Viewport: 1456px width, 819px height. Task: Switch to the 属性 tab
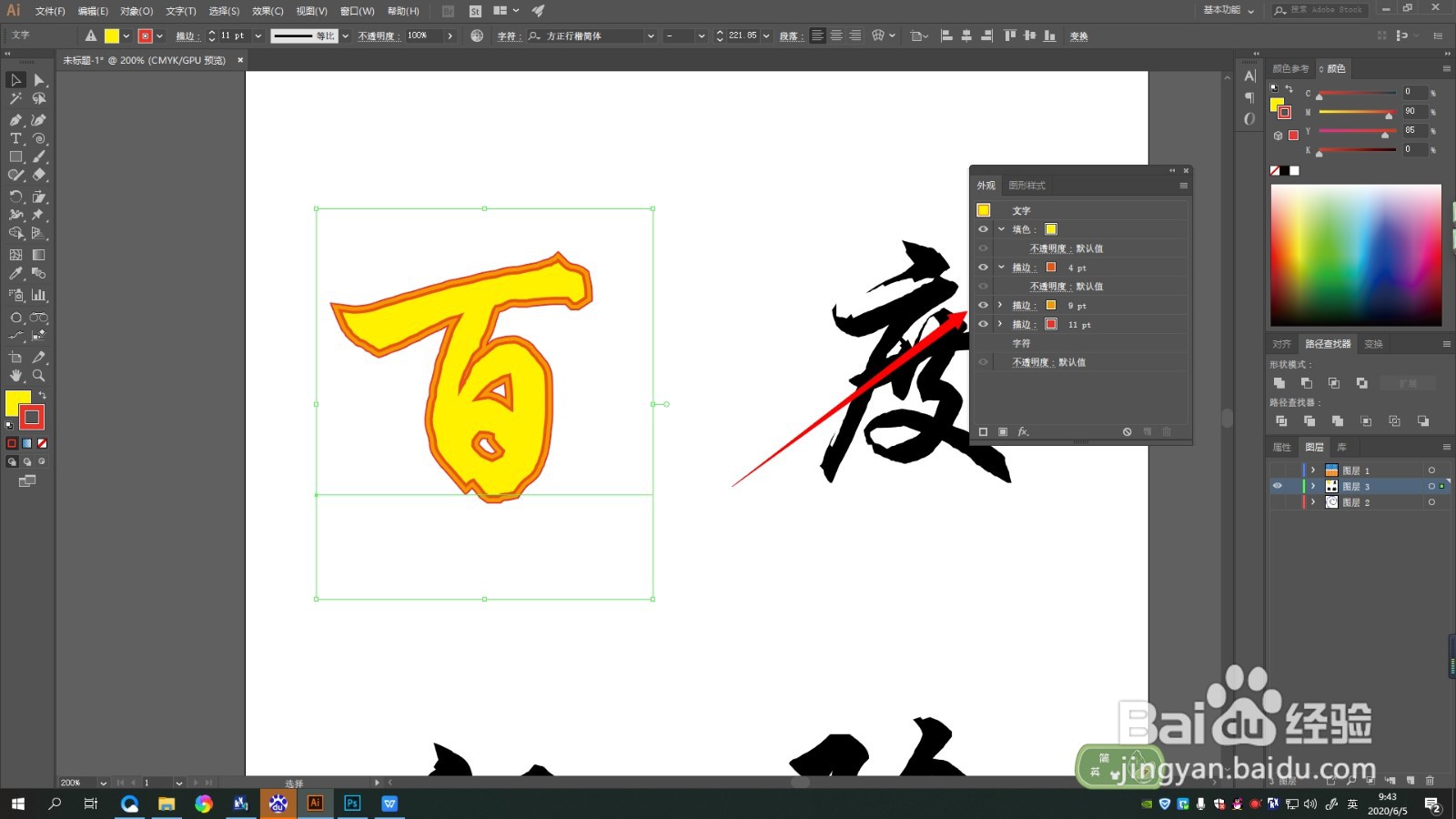[1281, 447]
